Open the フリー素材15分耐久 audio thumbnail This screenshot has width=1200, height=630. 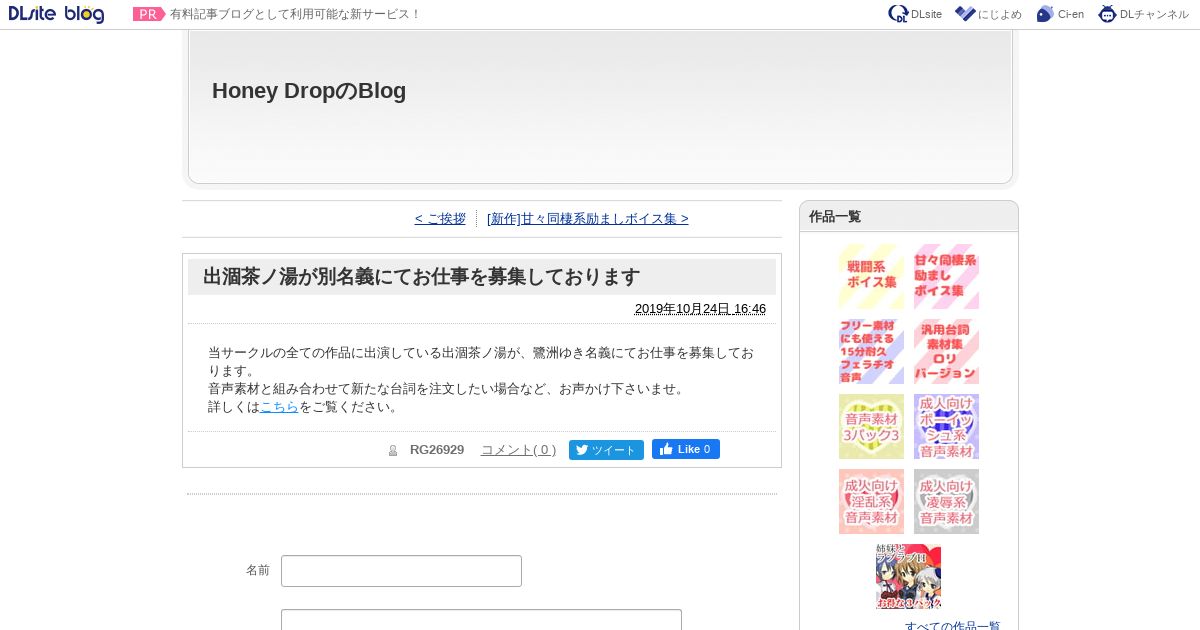[871, 352]
